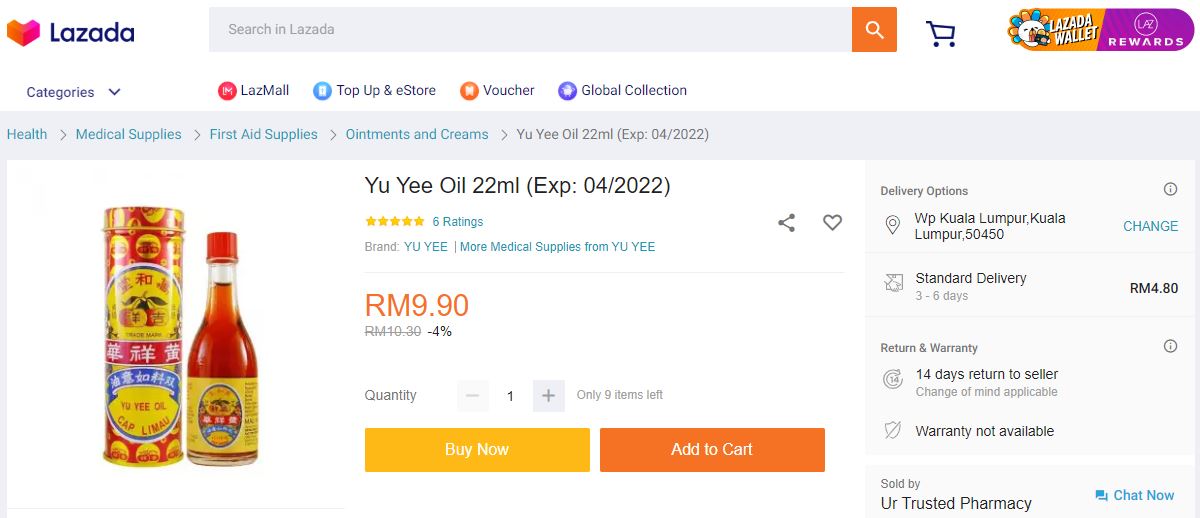Open the Lazada Wallet banner
Viewport: 1200px width, 518px height.
[x=1056, y=30]
